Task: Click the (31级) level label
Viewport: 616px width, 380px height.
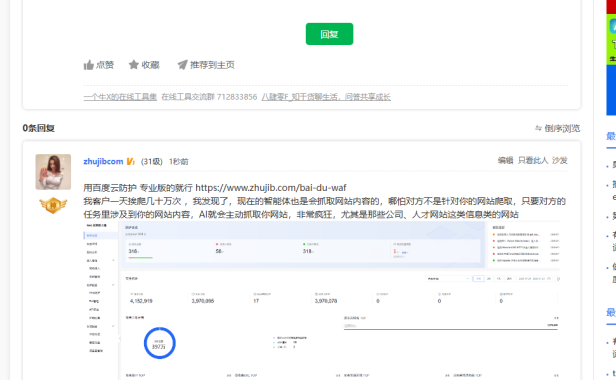Action: [x=152, y=162]
